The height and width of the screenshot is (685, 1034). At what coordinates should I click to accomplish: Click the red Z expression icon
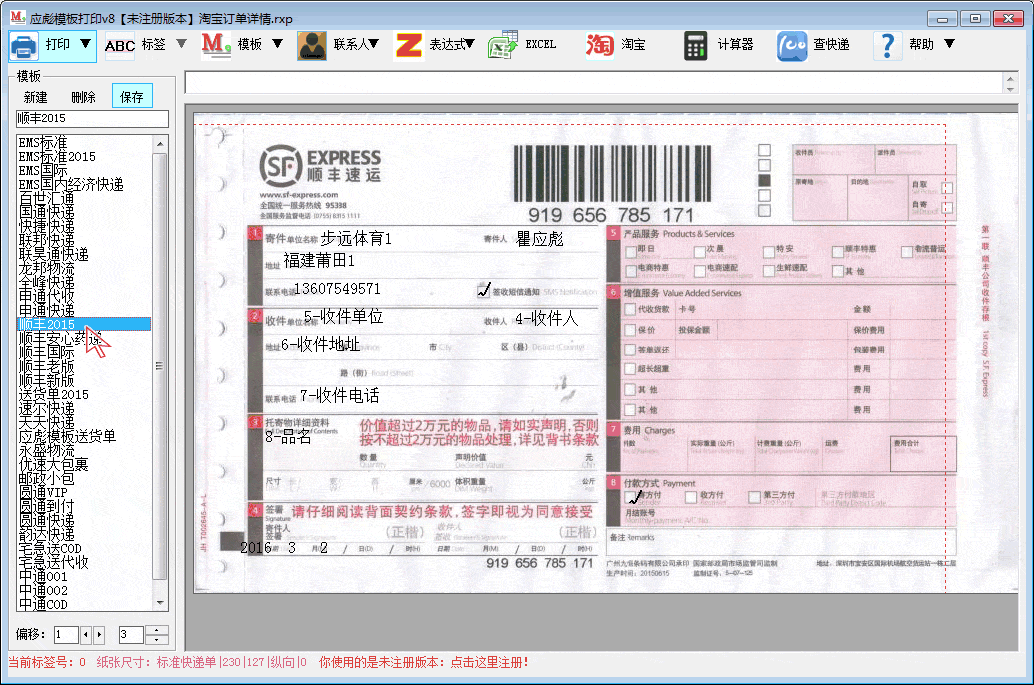(408, 46)
